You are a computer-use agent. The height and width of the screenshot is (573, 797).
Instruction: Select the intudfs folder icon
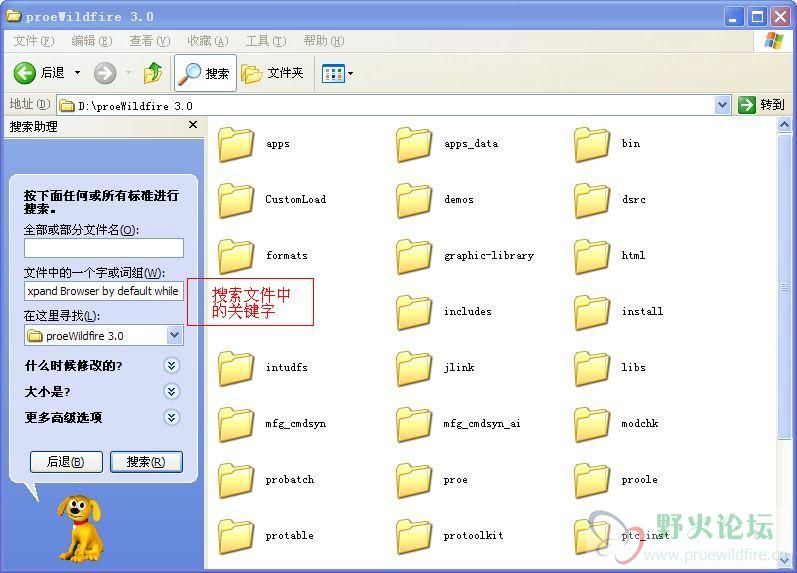point(236,368)
